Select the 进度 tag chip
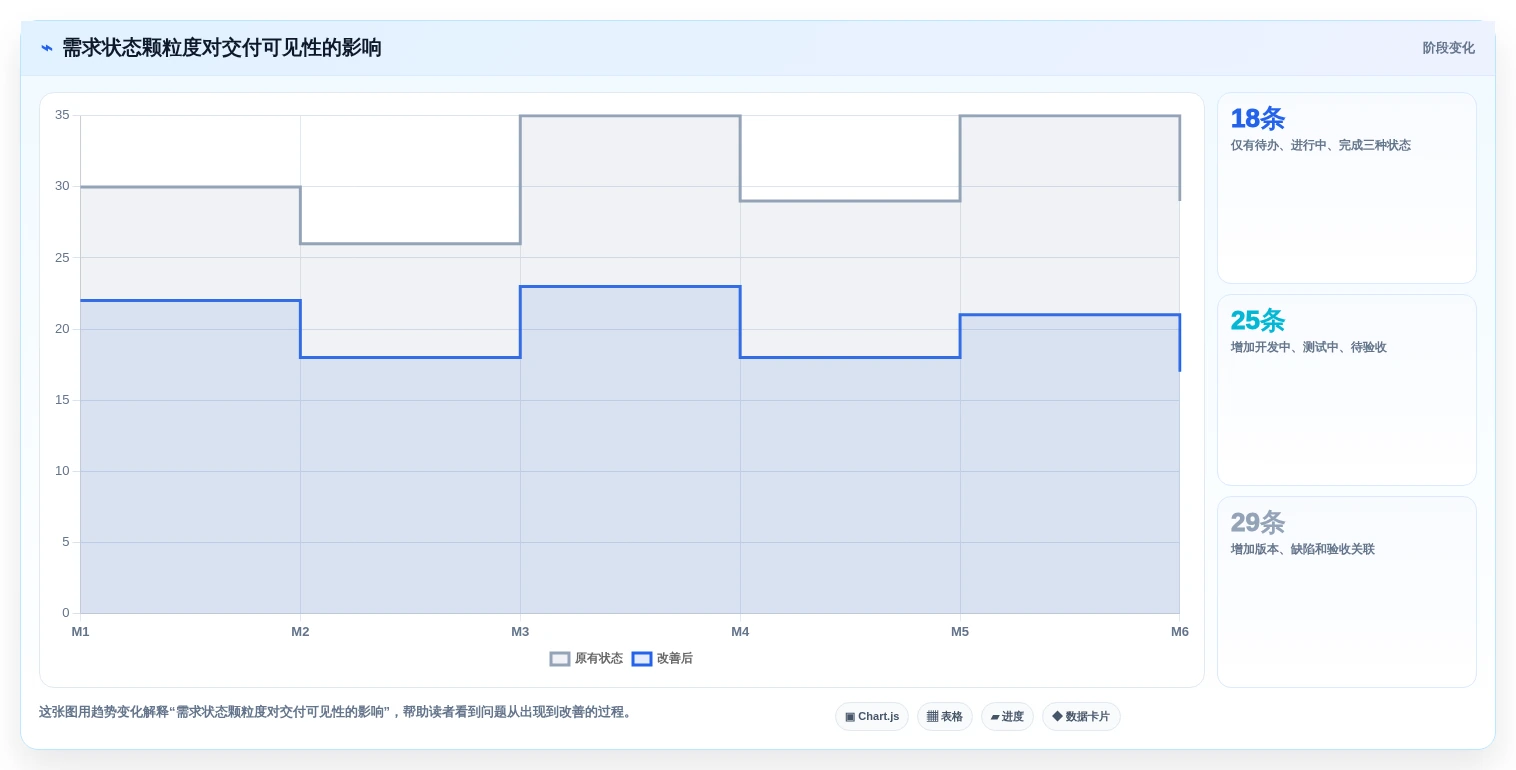This screenshot has height=770, width=1516. [x=1007, y=716]
